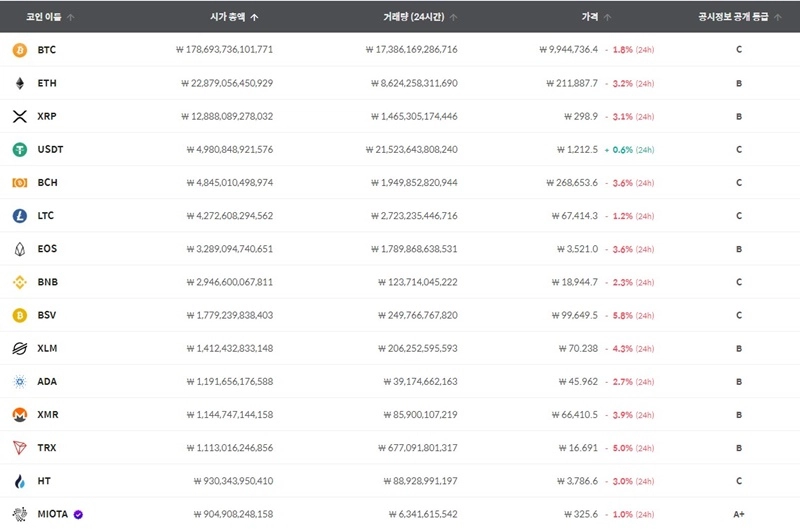Click the EOS coin icon
The width and height of the screenshot is (800, 529).
(x=19, y=249)
